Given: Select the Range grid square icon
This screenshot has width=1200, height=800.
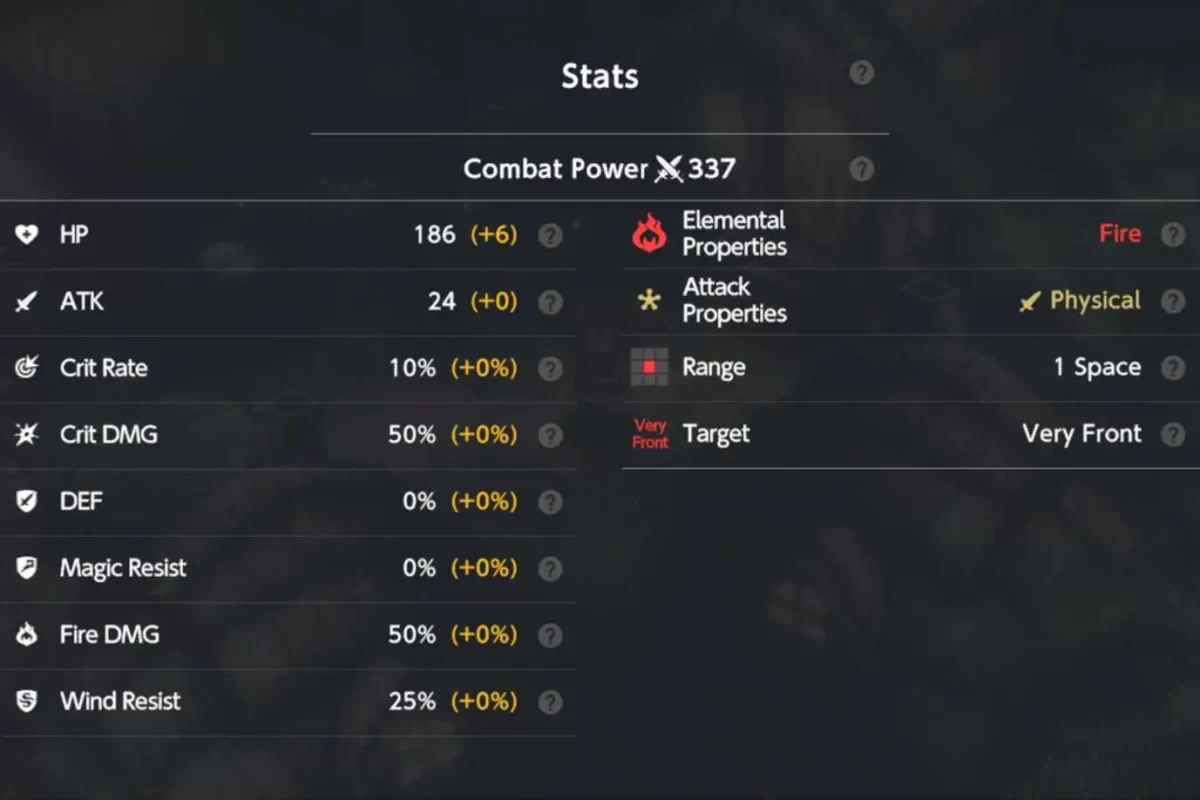Looking at the screenshot, I should pos(649,368).
